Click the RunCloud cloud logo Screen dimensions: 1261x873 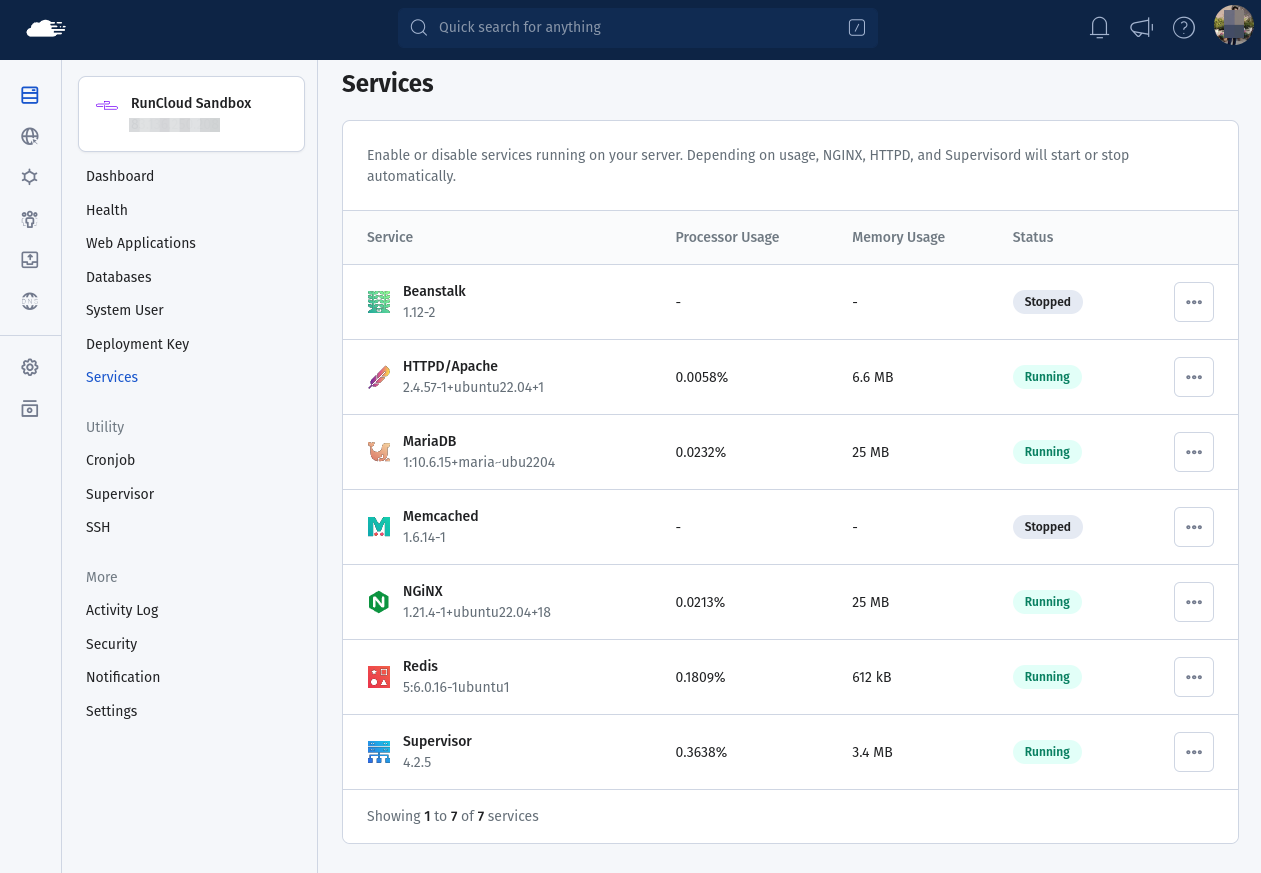[46, 28]
